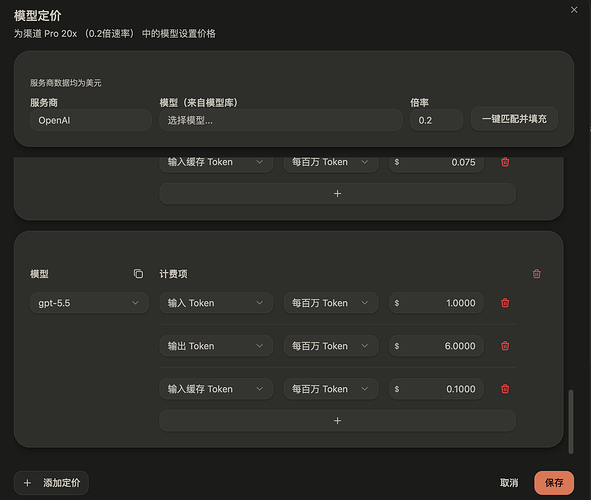
Task: Open the 输出 Token type dropdown
Action: pos(216,346)
